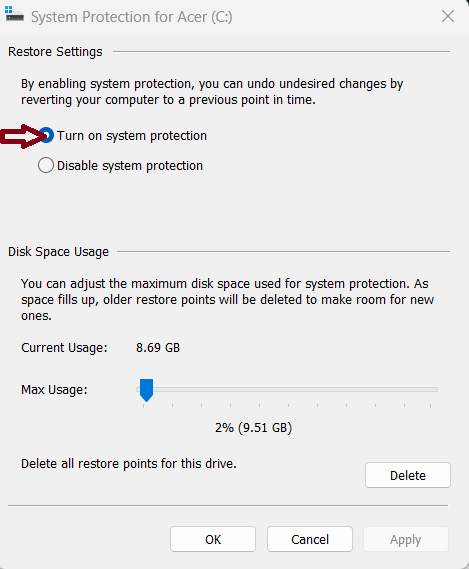Delete all restore points with the Delete button
This screenshot has width=469, height=569.
point(408,475)
